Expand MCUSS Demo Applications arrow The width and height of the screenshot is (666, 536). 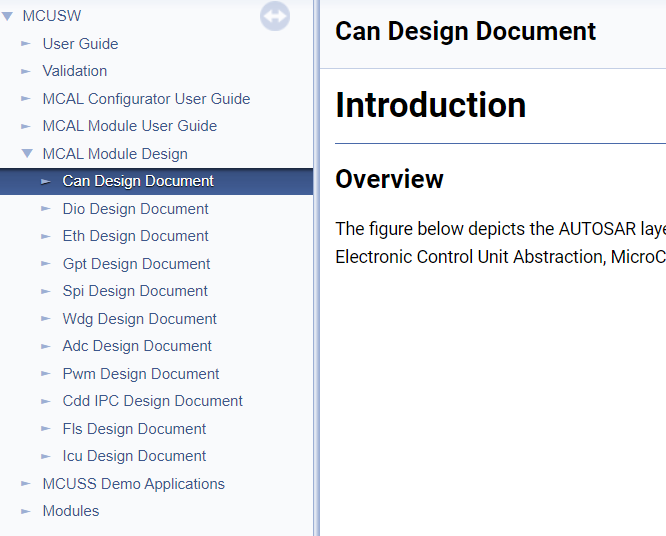click(26, 484)
